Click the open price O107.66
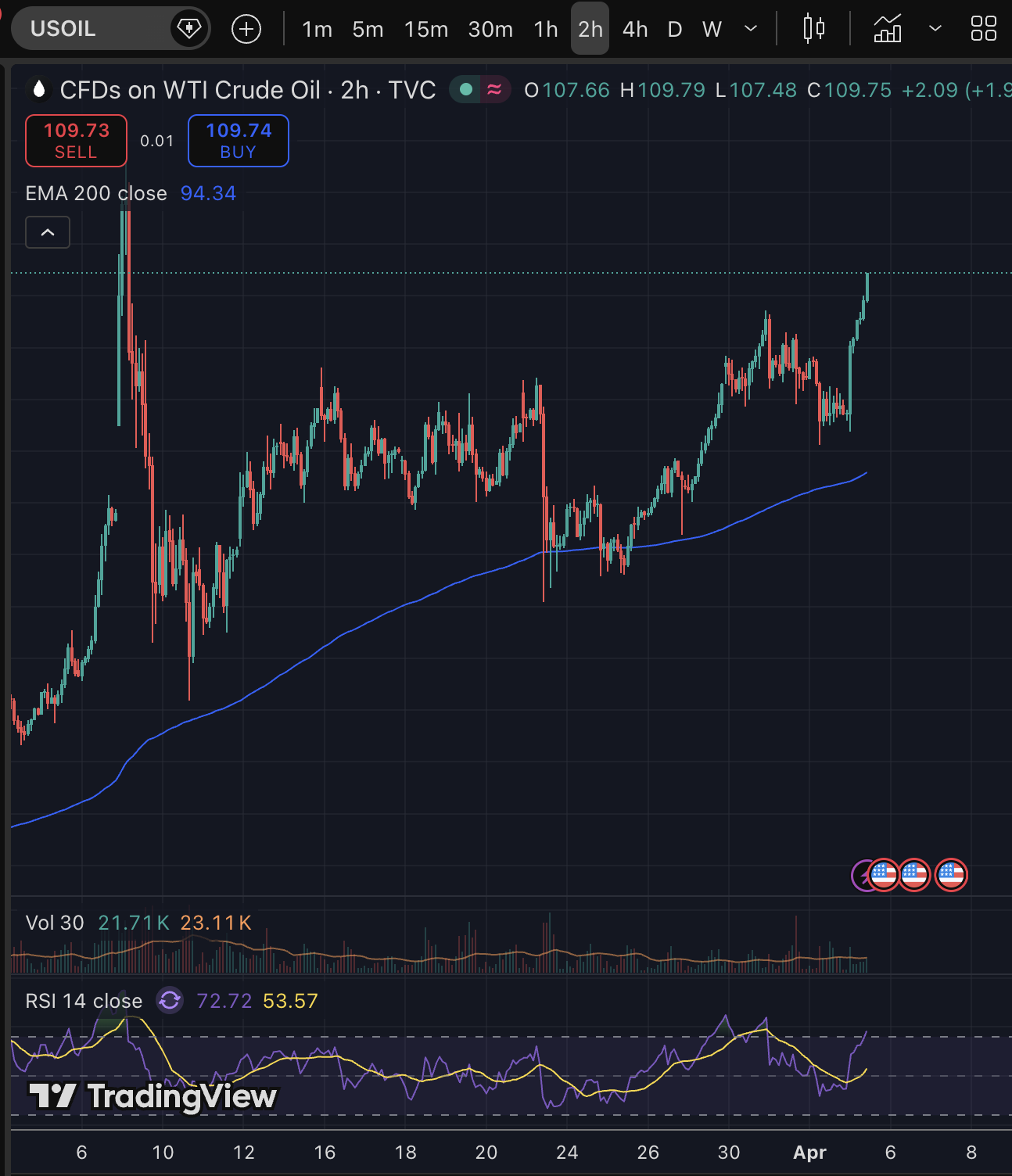 pyautogui.click(x=566, y=90)
